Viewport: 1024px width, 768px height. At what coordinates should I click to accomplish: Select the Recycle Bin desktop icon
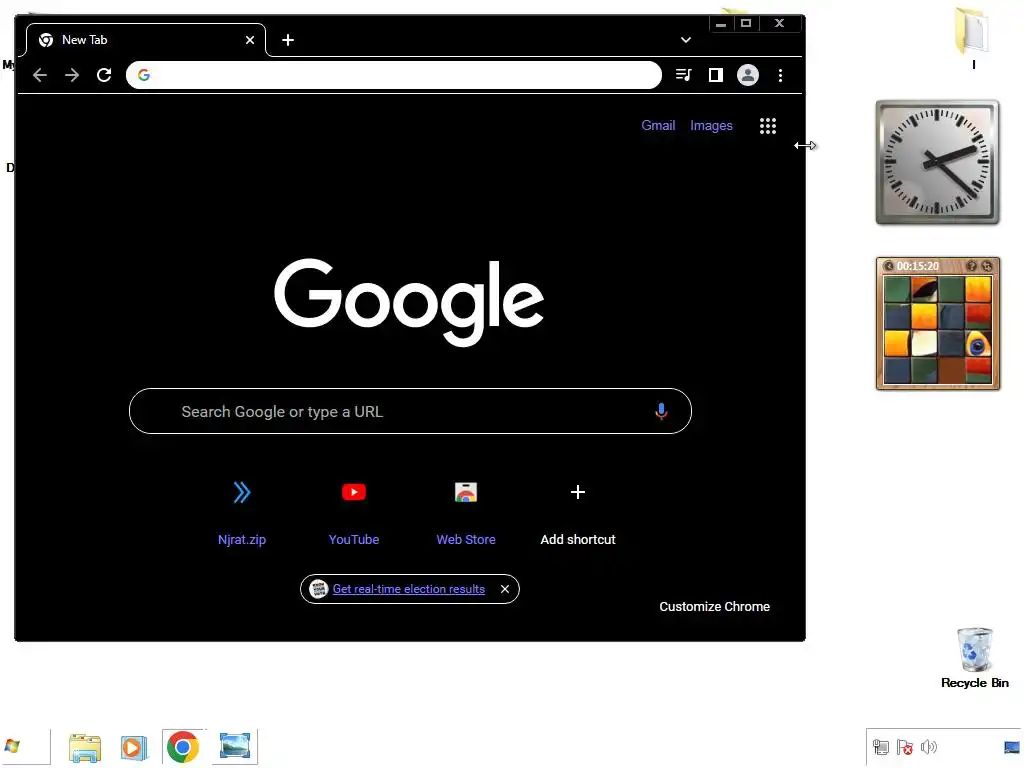pos(974,658)
